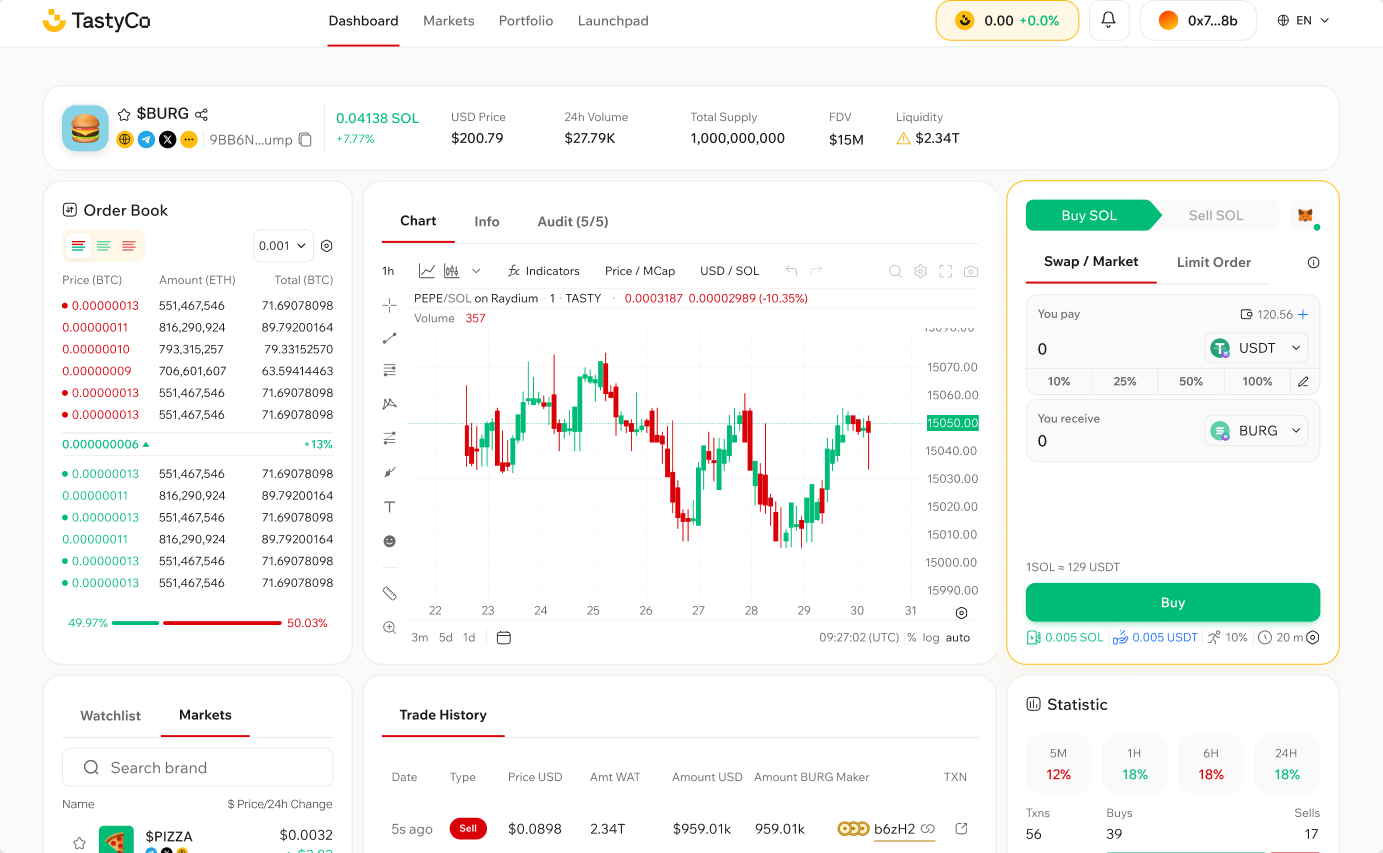Open Order Book settings icon

pyautogui.click(x=326, y=246)
